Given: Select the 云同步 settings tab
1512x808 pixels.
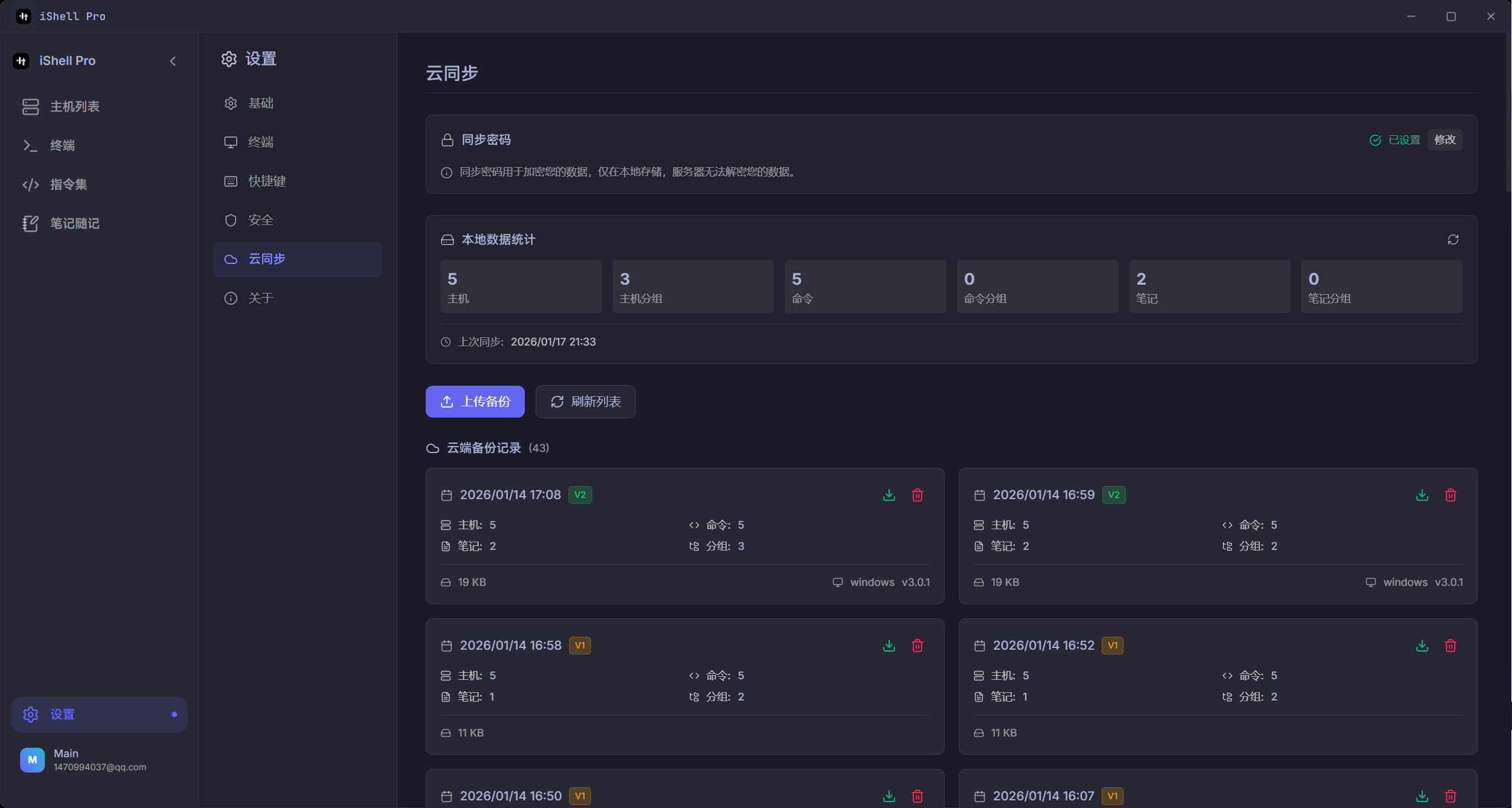Looking at the screenshot, I should click(x=298, y=259).
